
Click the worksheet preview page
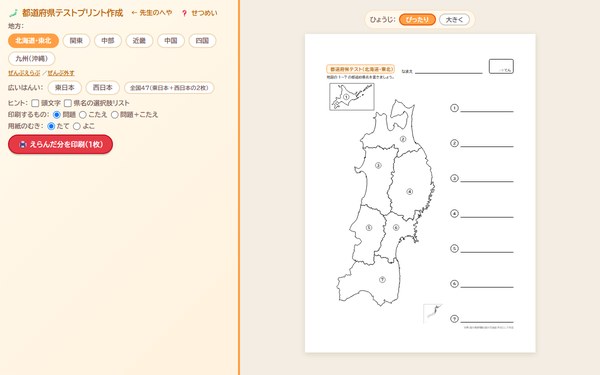[x=420, y=193]
